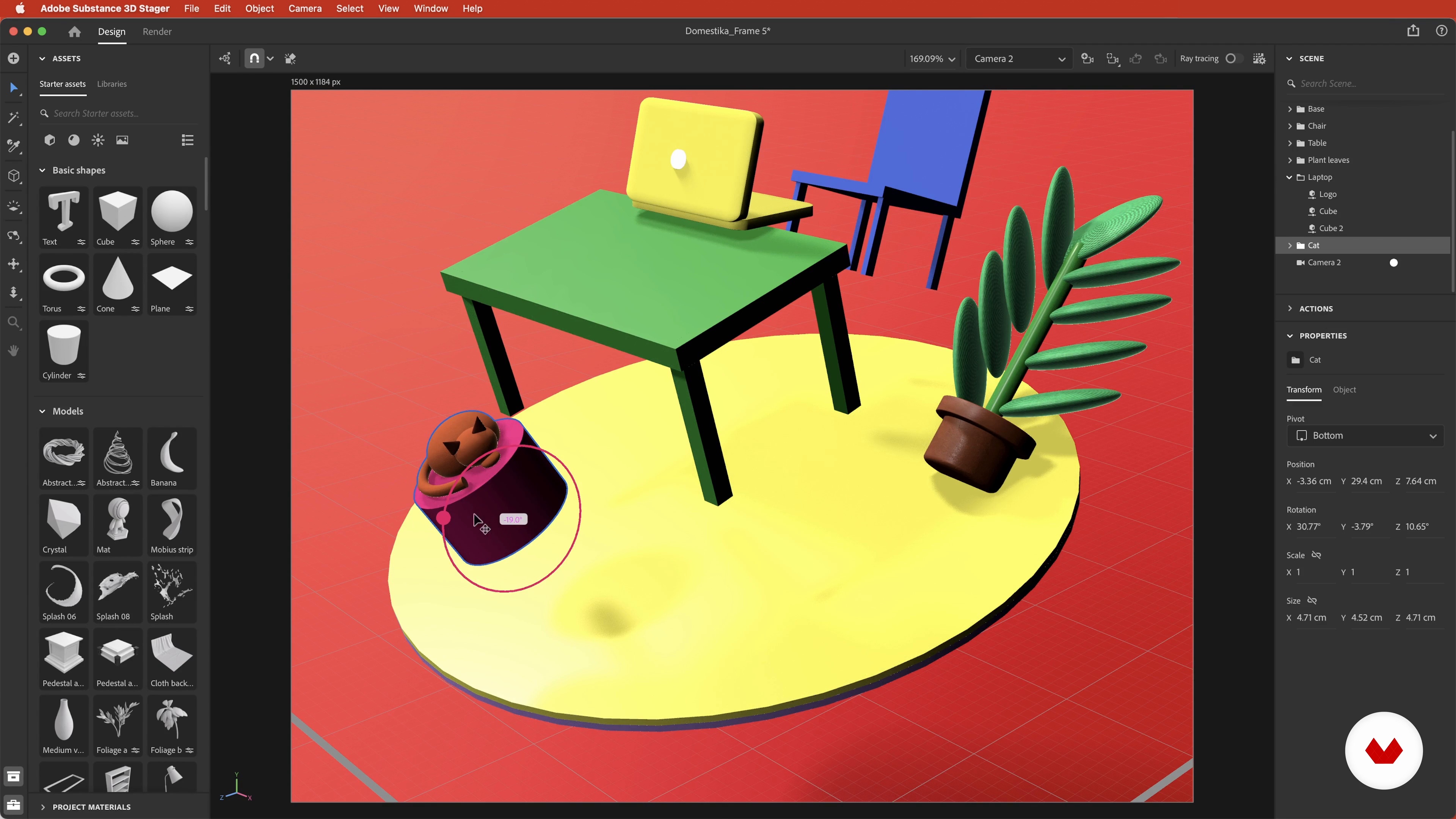
Task: Expand the Base folder
Action: (x=1290, y=109)
